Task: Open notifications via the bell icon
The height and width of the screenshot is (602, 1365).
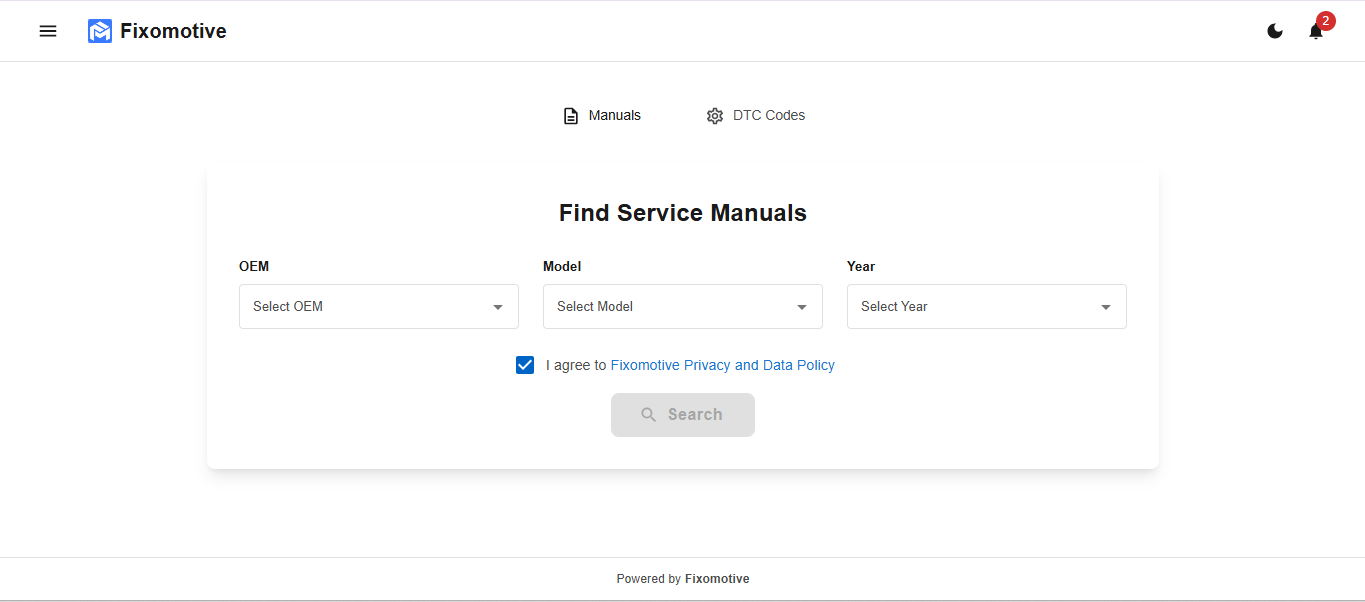Action: 1314,31
